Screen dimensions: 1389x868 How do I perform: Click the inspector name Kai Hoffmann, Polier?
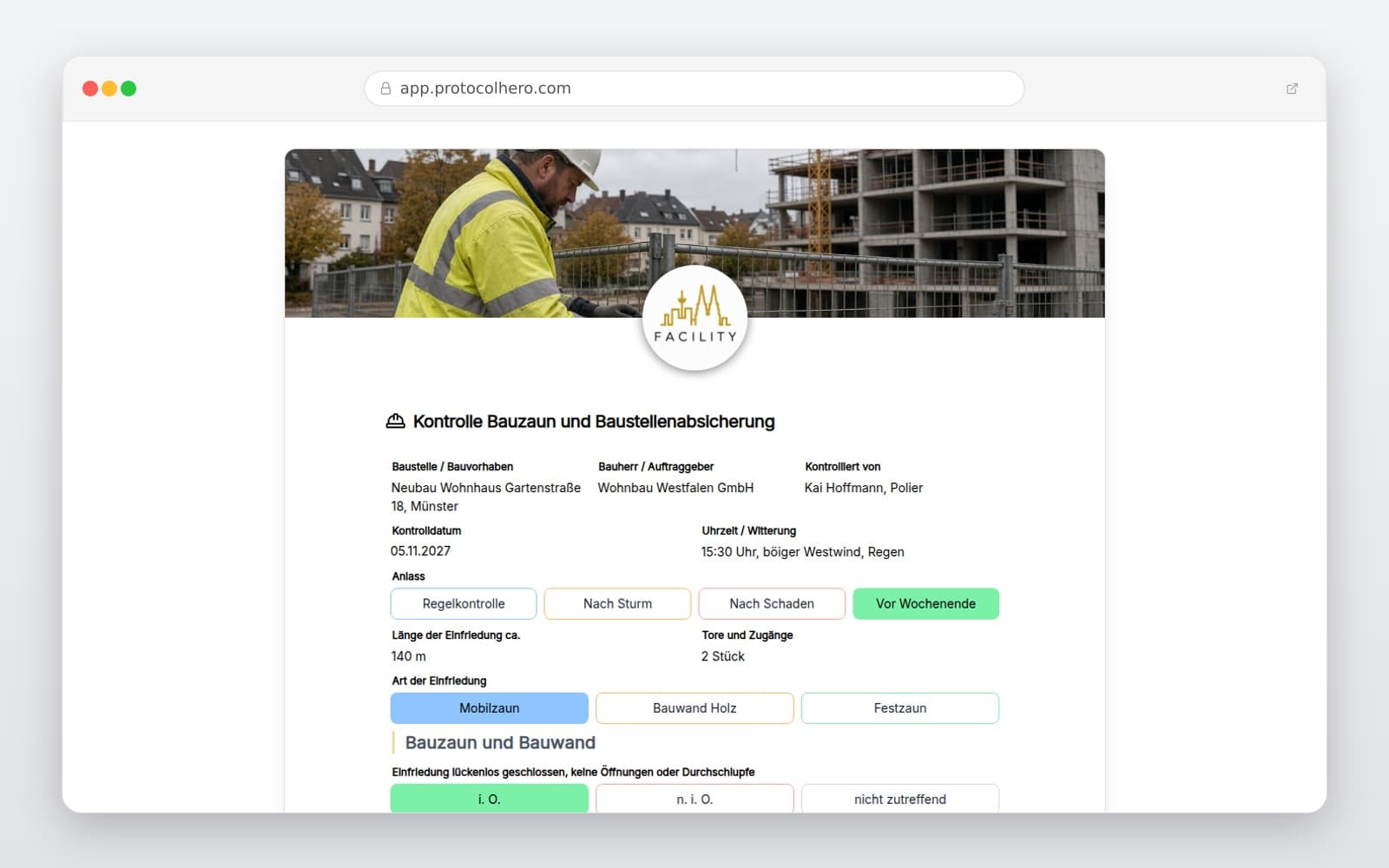(864, 488)
